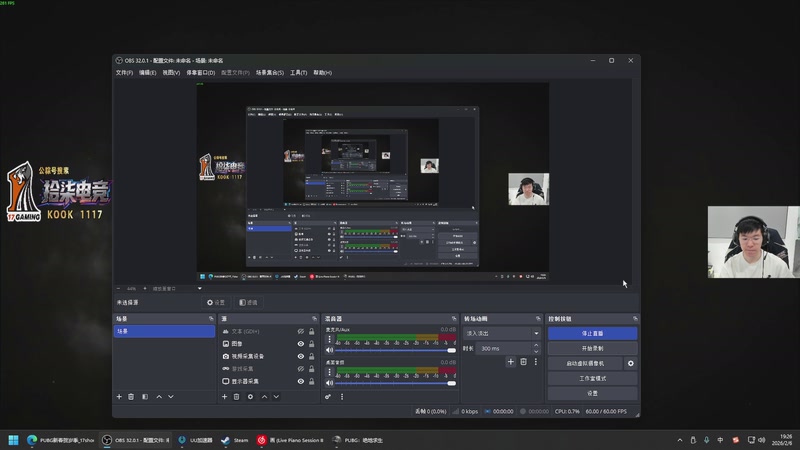Open 设置 in the Controls panel
The height and width of the screenshot is (450, 800).
pyautogui.click(x=592, y=393)
